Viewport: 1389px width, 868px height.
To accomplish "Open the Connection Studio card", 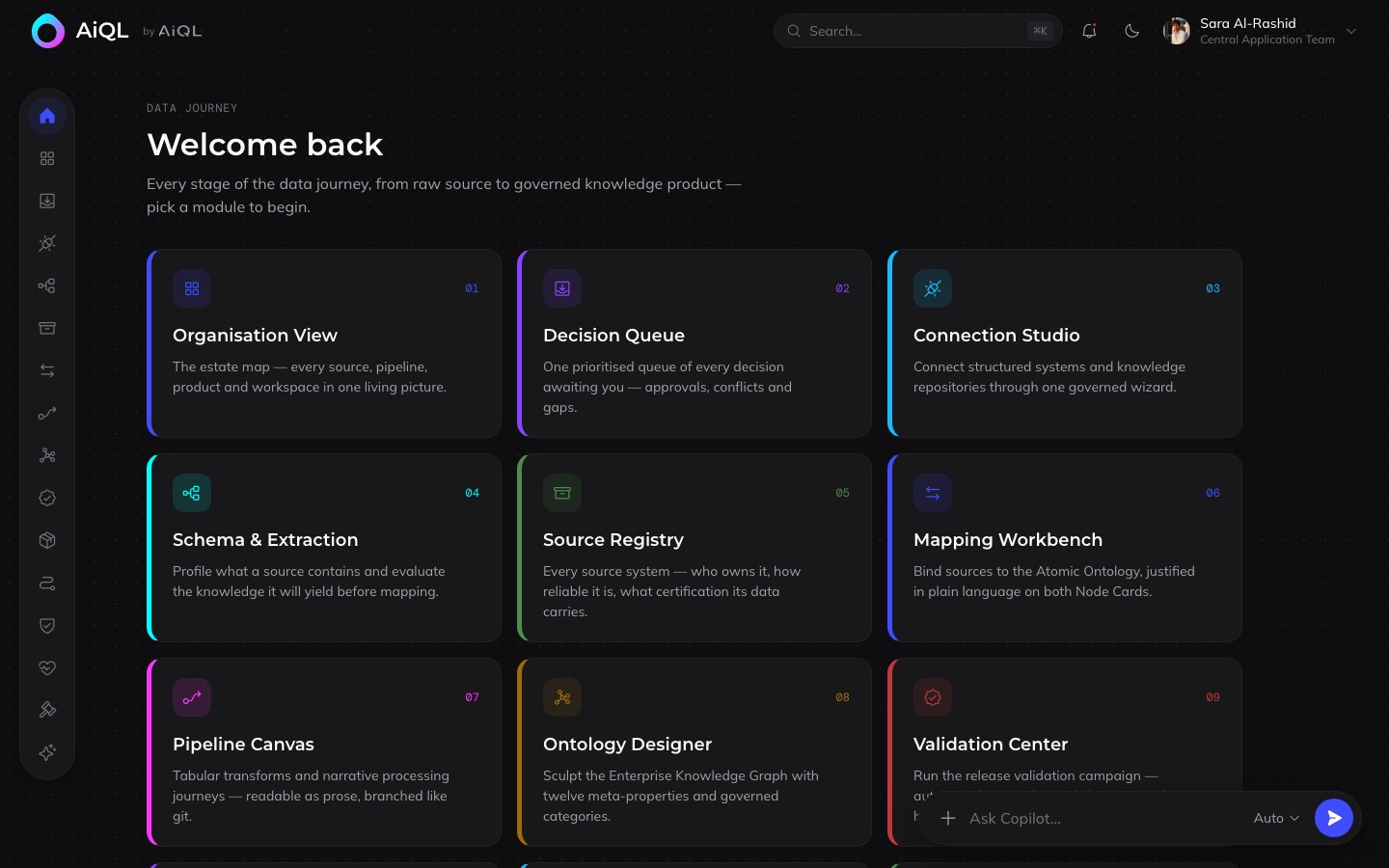I will (1065, 343).
